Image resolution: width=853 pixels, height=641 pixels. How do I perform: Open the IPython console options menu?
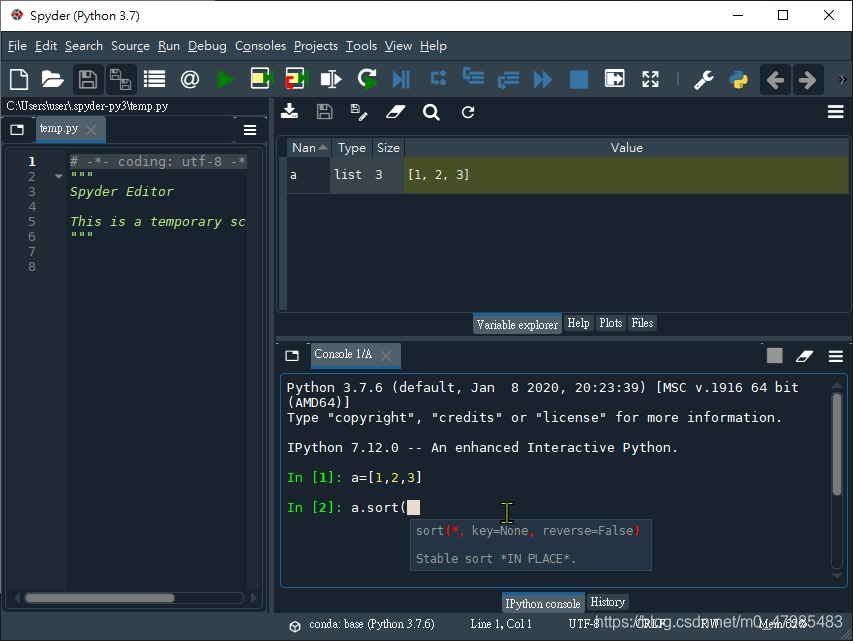pyautogui.click(x=835, y=355)
